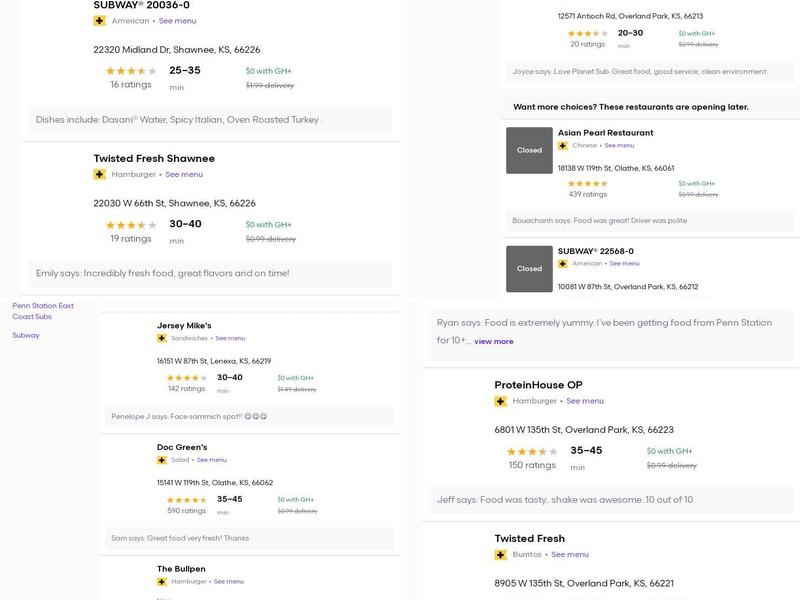Select the Subway sidebar link

point(26,335)
